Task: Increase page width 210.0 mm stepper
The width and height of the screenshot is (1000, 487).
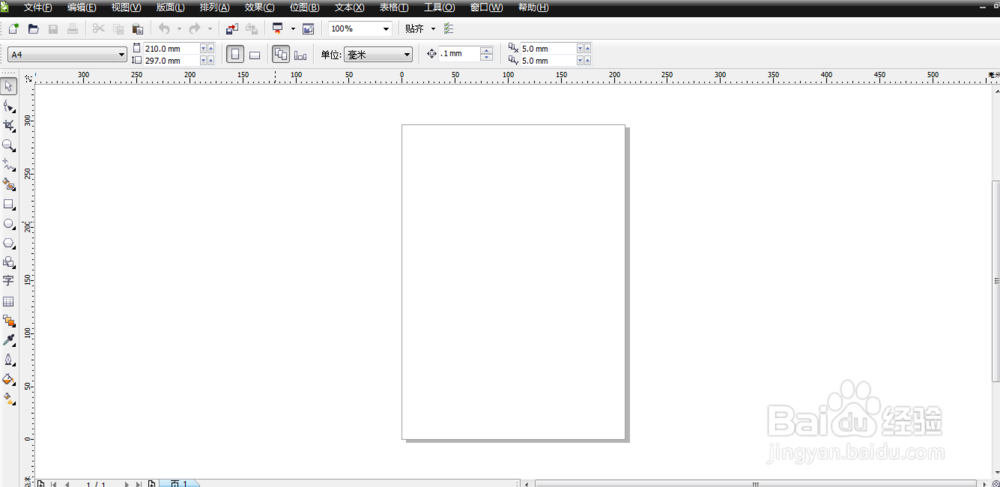Action: (211, 48)
